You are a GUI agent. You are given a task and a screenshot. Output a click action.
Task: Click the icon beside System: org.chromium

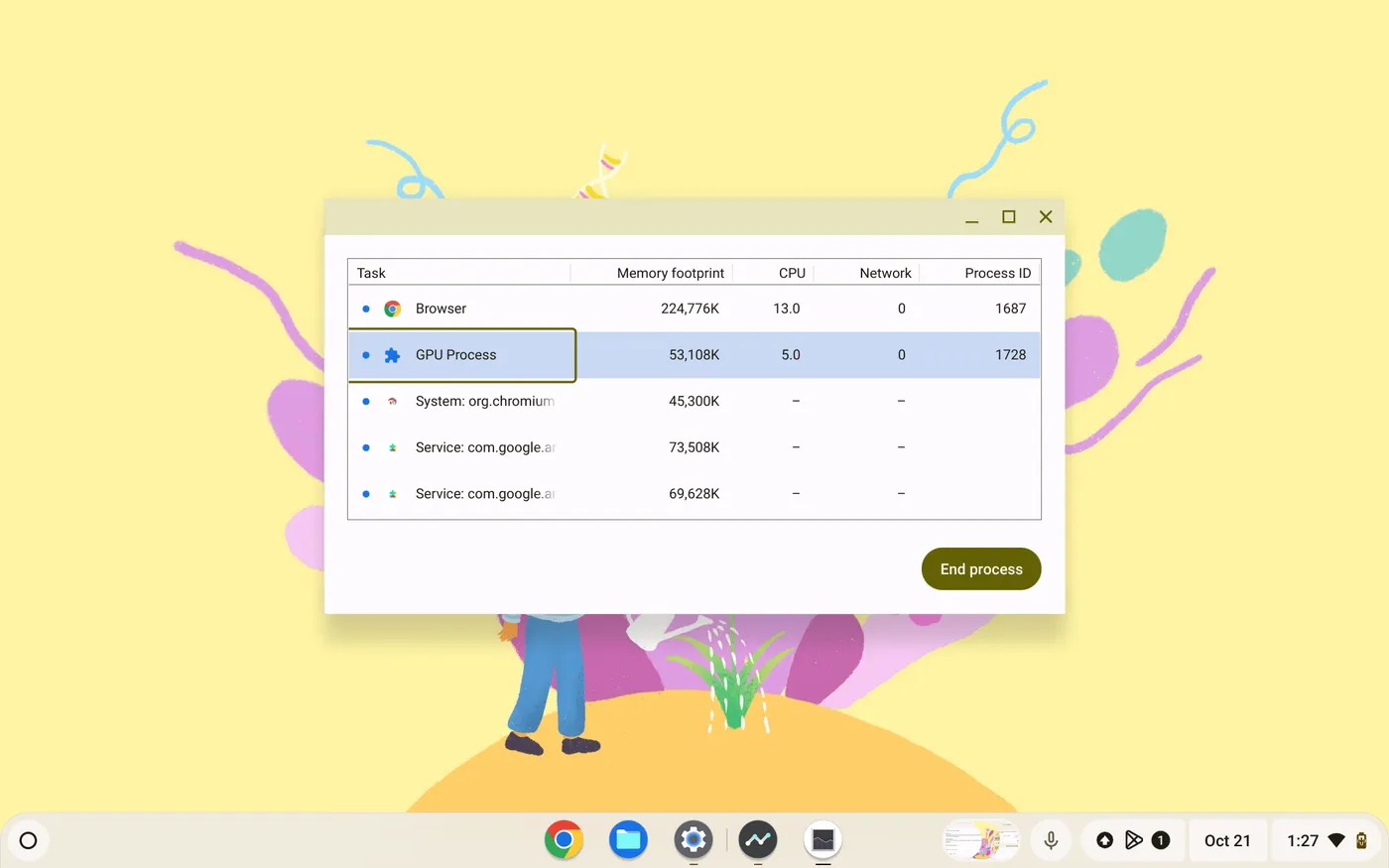[393, 402]
